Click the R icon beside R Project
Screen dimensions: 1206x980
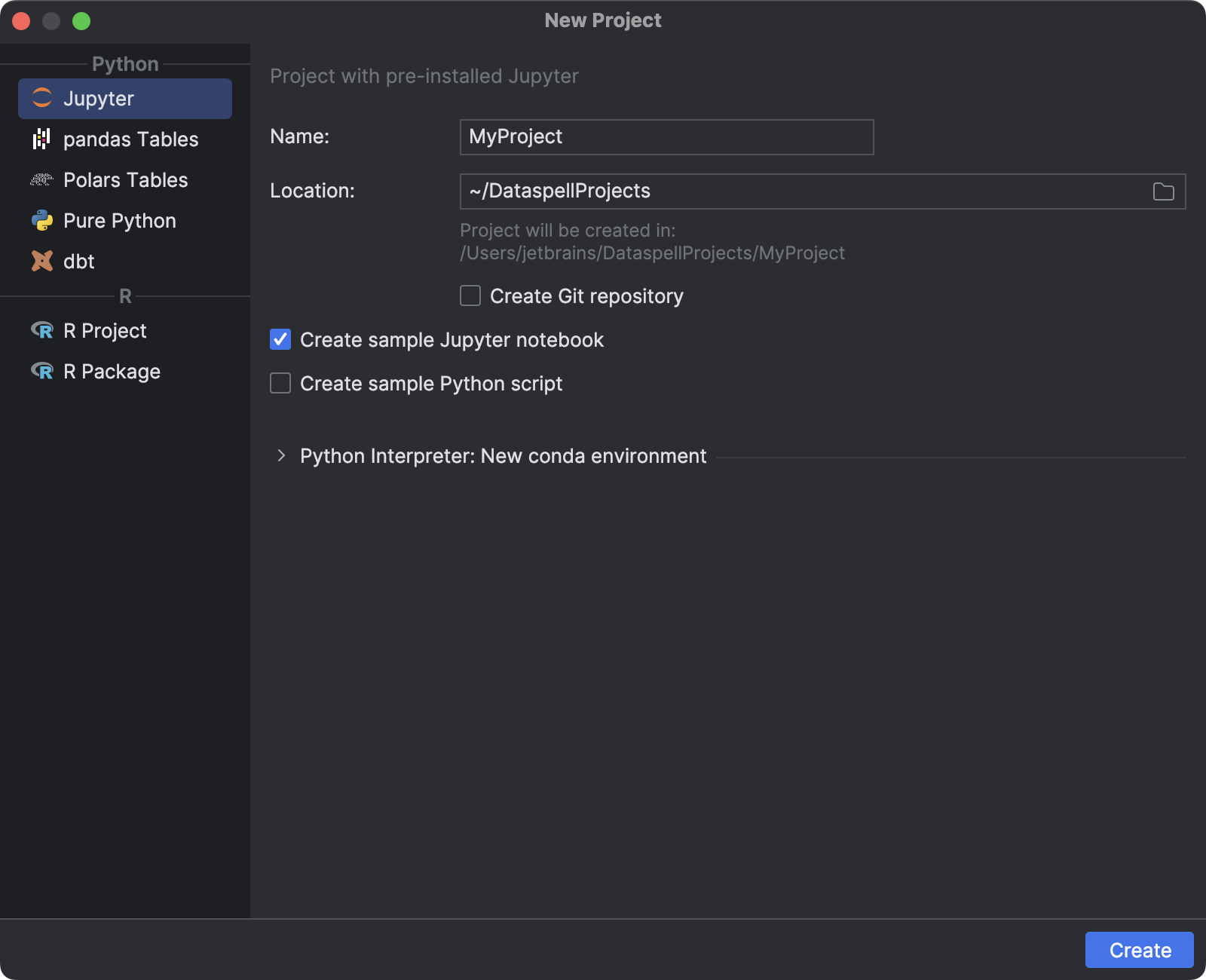41,330
